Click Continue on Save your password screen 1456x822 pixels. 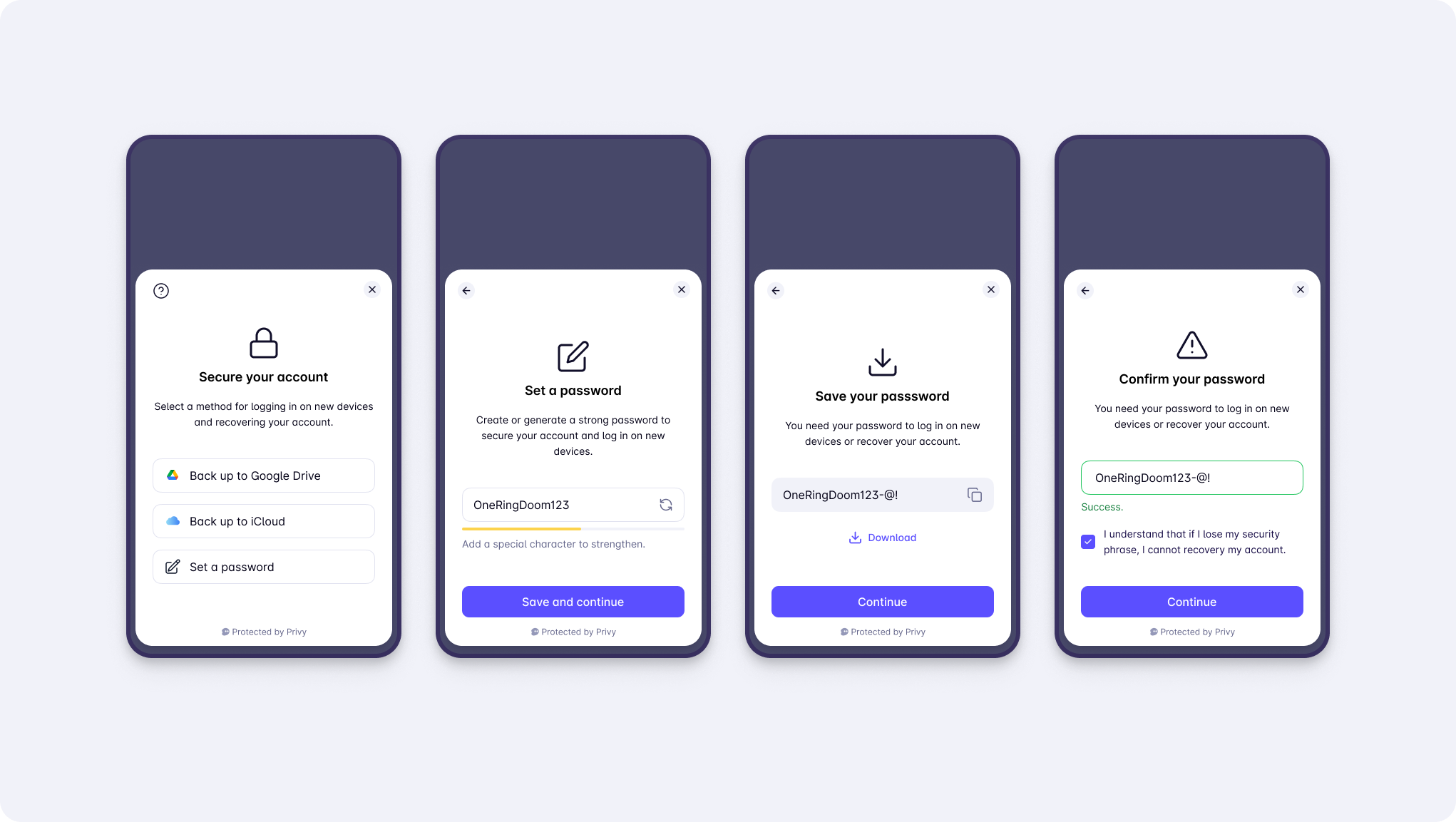[x=882, y=601]
